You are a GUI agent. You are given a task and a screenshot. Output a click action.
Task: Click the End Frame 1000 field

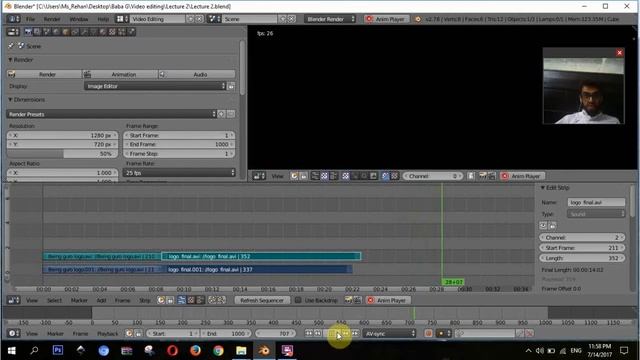pyautogui.click(x=180, y=144)
